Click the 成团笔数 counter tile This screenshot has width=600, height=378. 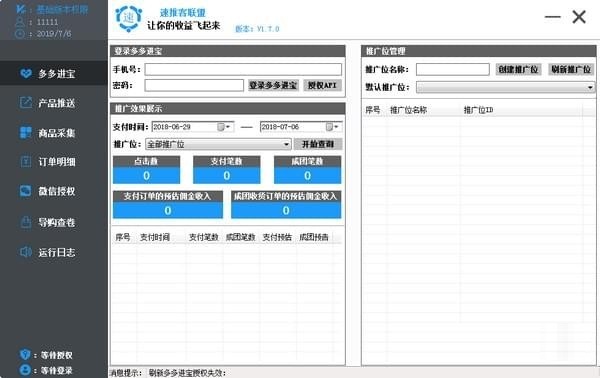click(307, 169)
